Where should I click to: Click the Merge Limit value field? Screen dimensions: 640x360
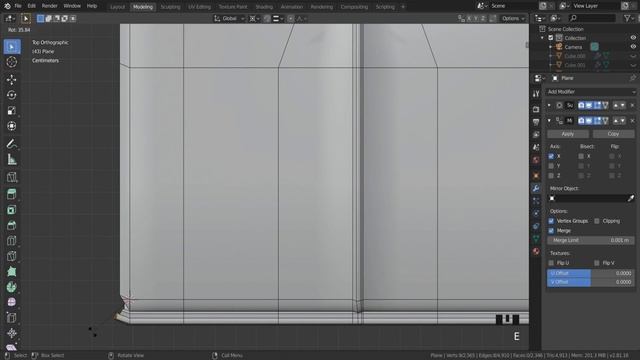[x=591, y=240]
